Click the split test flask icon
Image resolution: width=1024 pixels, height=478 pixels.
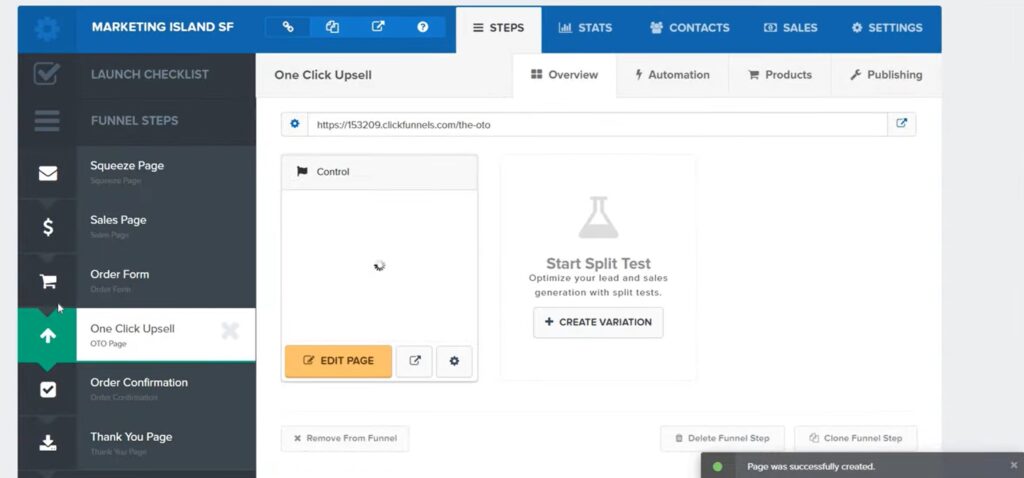click(598, 217)
